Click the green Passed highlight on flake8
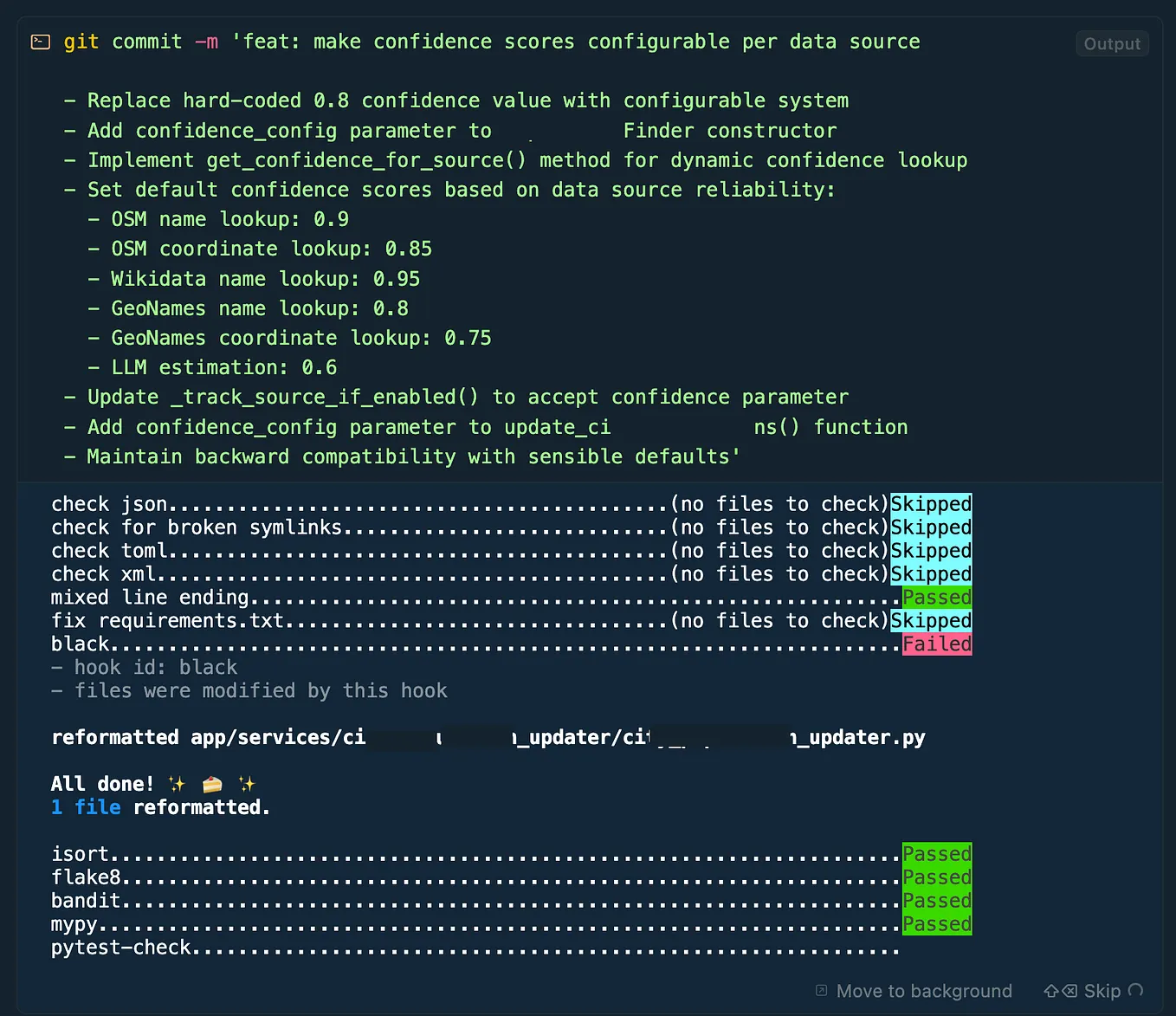The width and height of the screenshot is (1176, 1016). coord(936,877)
